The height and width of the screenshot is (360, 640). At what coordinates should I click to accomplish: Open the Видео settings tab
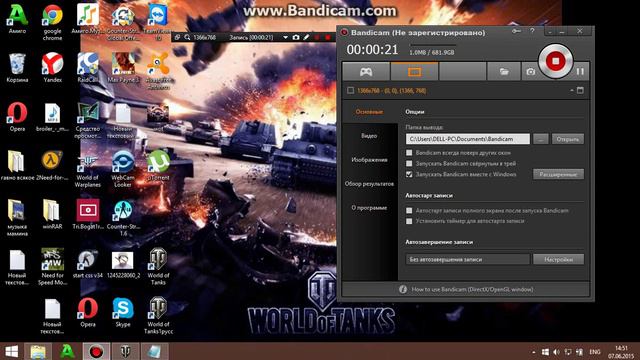[369, 136]
